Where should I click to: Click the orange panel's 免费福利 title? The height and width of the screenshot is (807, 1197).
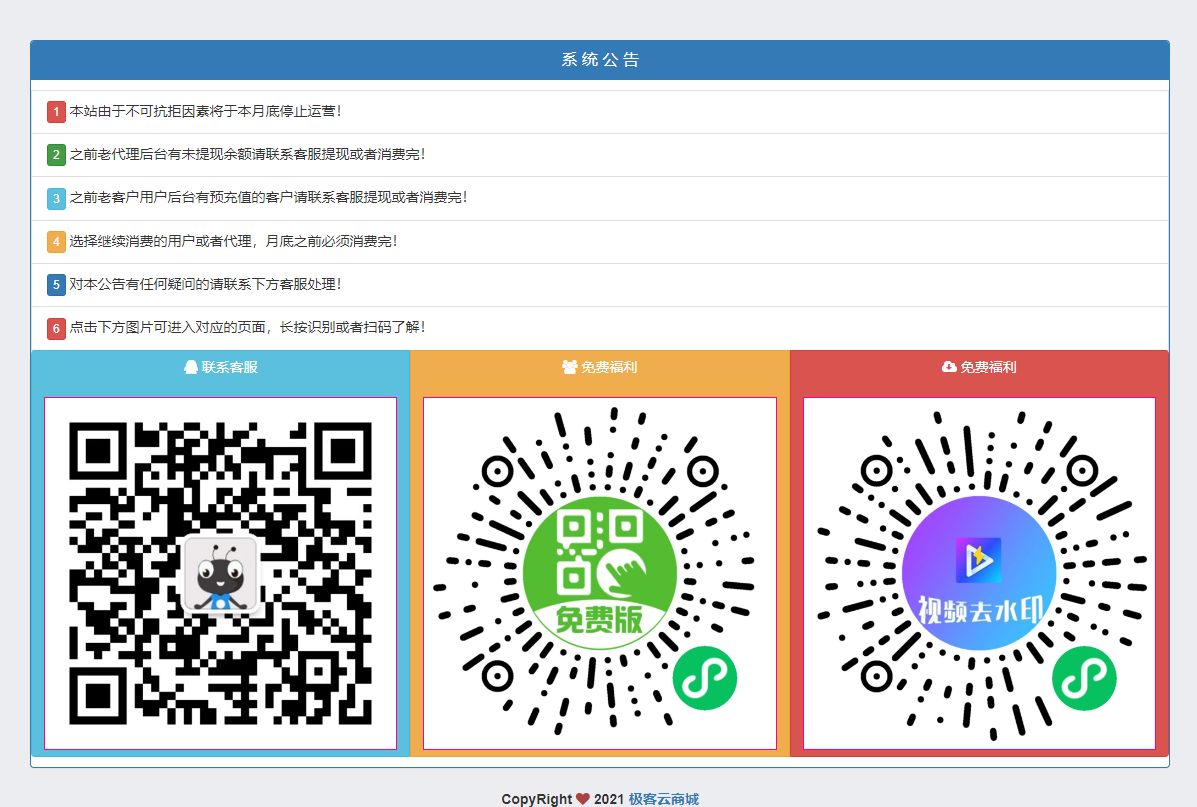[608, 367]
